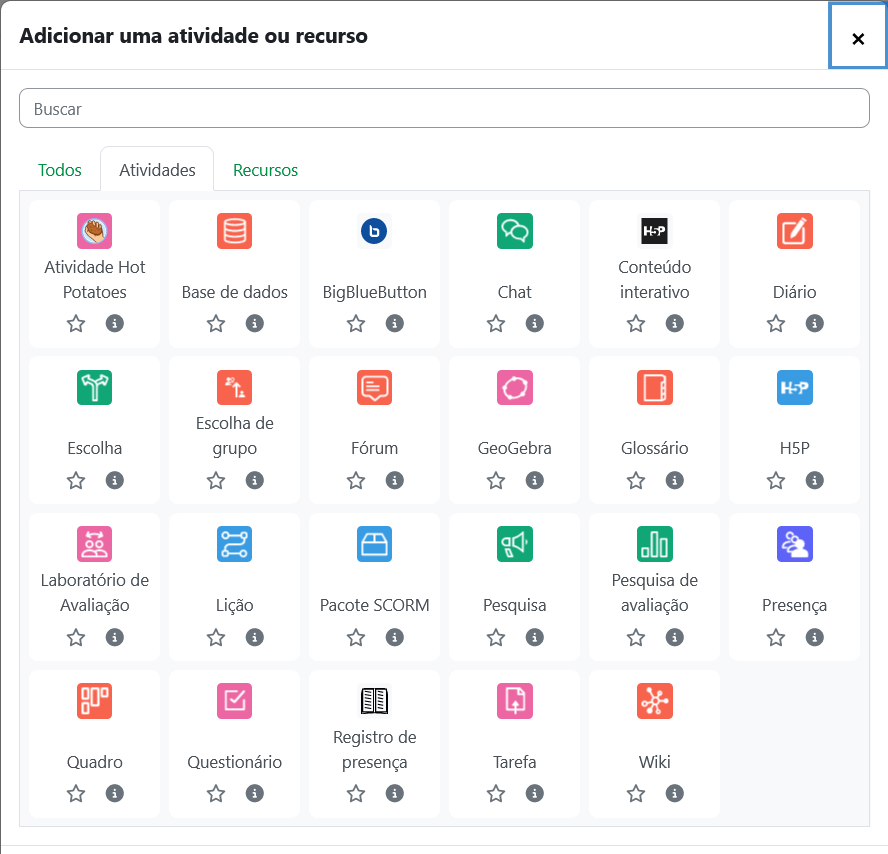888x854 pixels.
Task: Open the BigBlueButton activity icon
Action: (374, 231)
